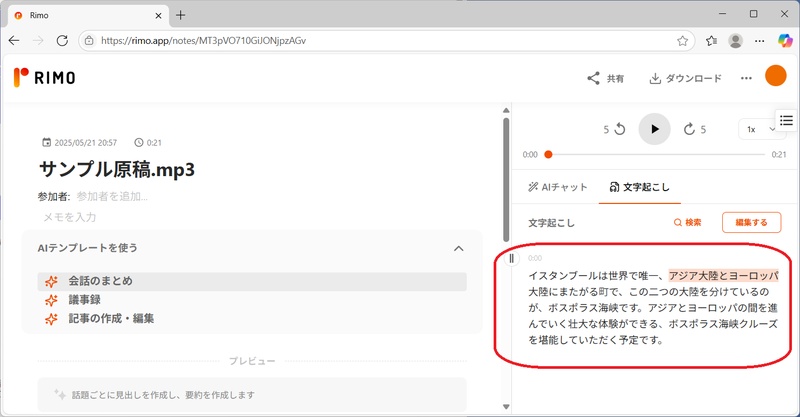
Task: Click the scrollbar down arrow
Action: click(506, 407)
